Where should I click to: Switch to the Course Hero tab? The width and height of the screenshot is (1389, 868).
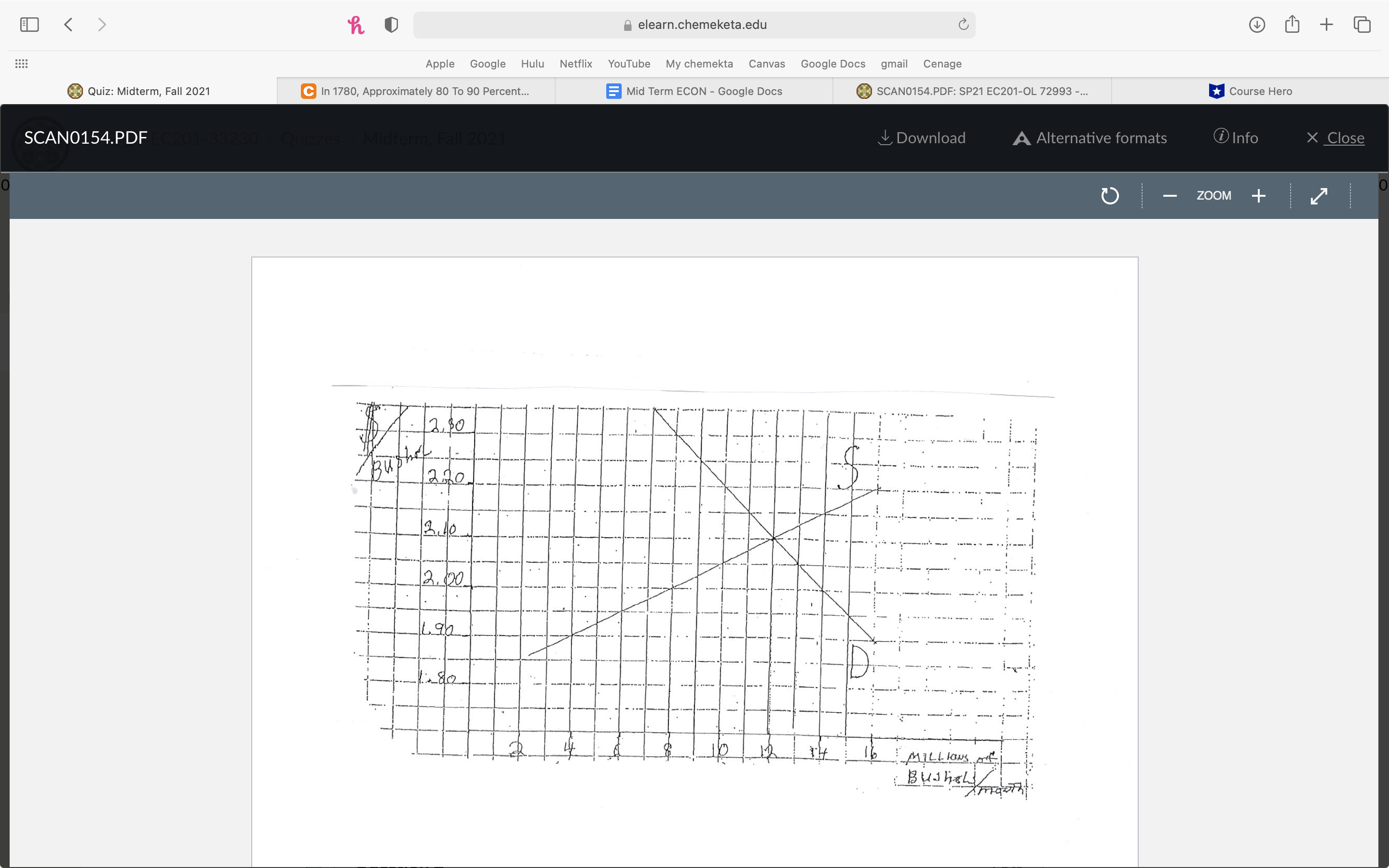[1251, 91]
